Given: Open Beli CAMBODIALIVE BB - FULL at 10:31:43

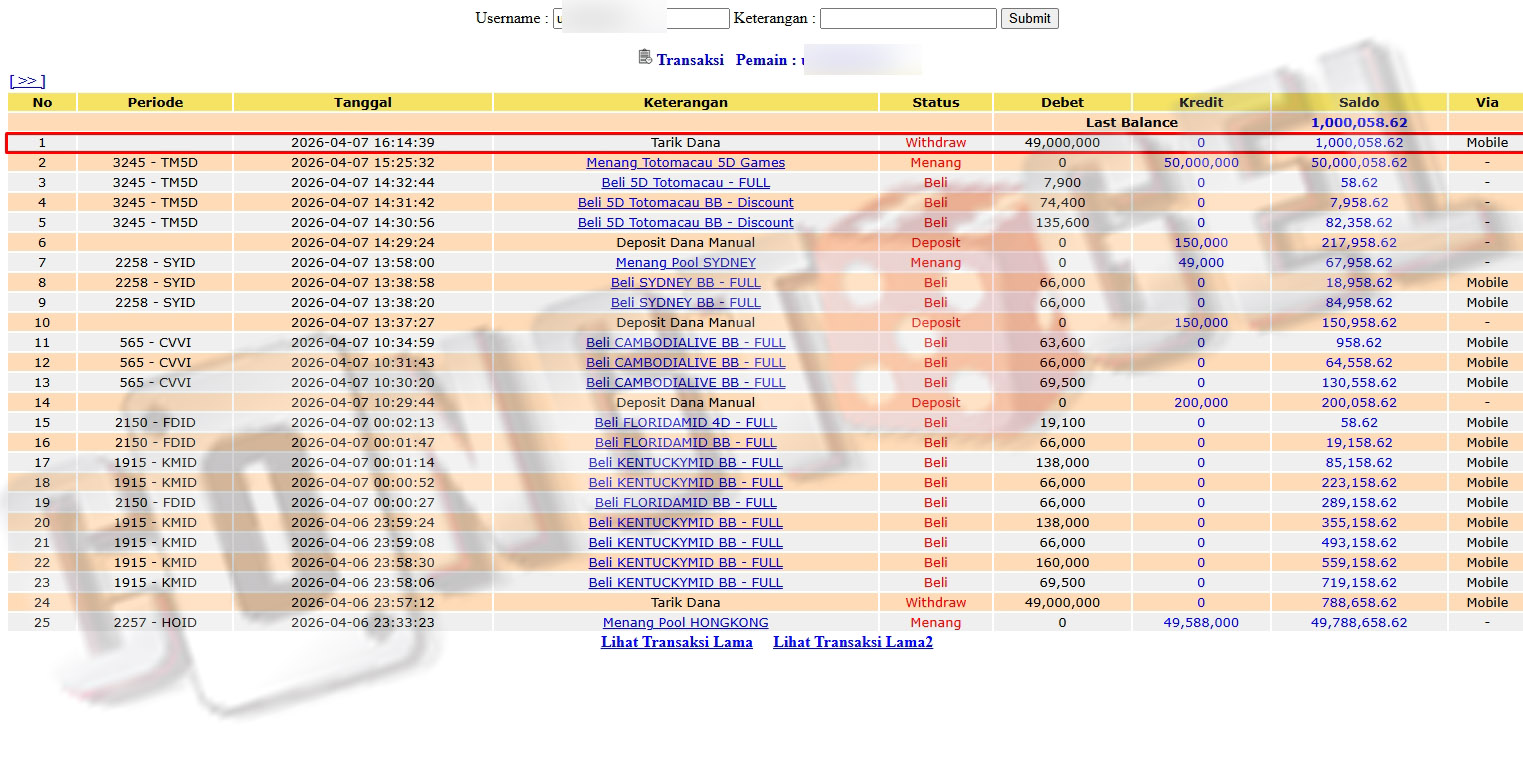Looking at the screenshot, I should [686, 363].
